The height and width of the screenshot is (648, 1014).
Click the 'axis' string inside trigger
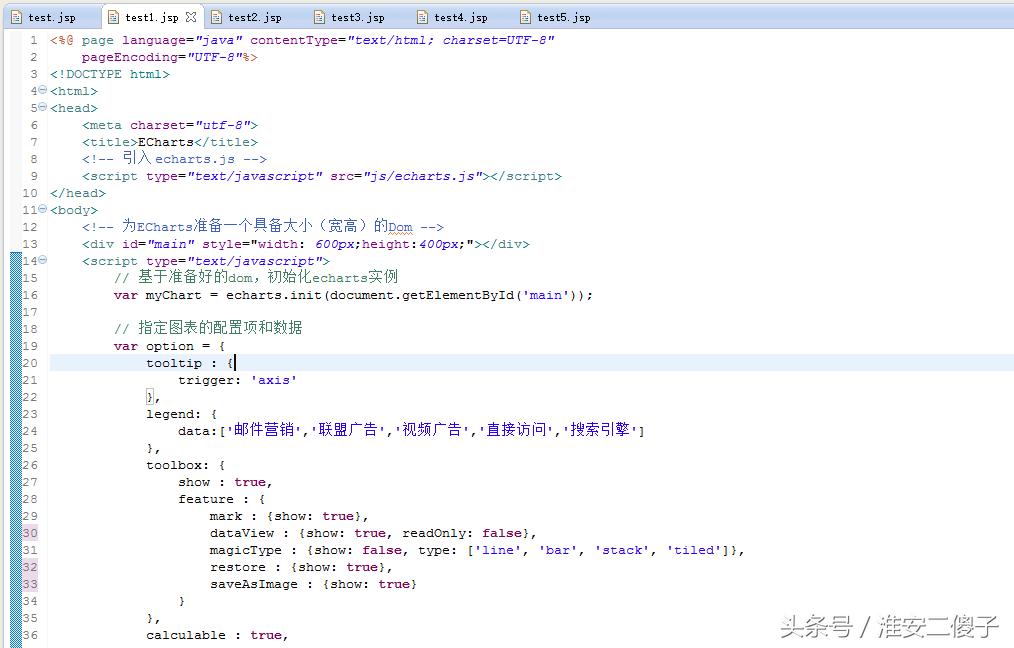tap(274, 380)
